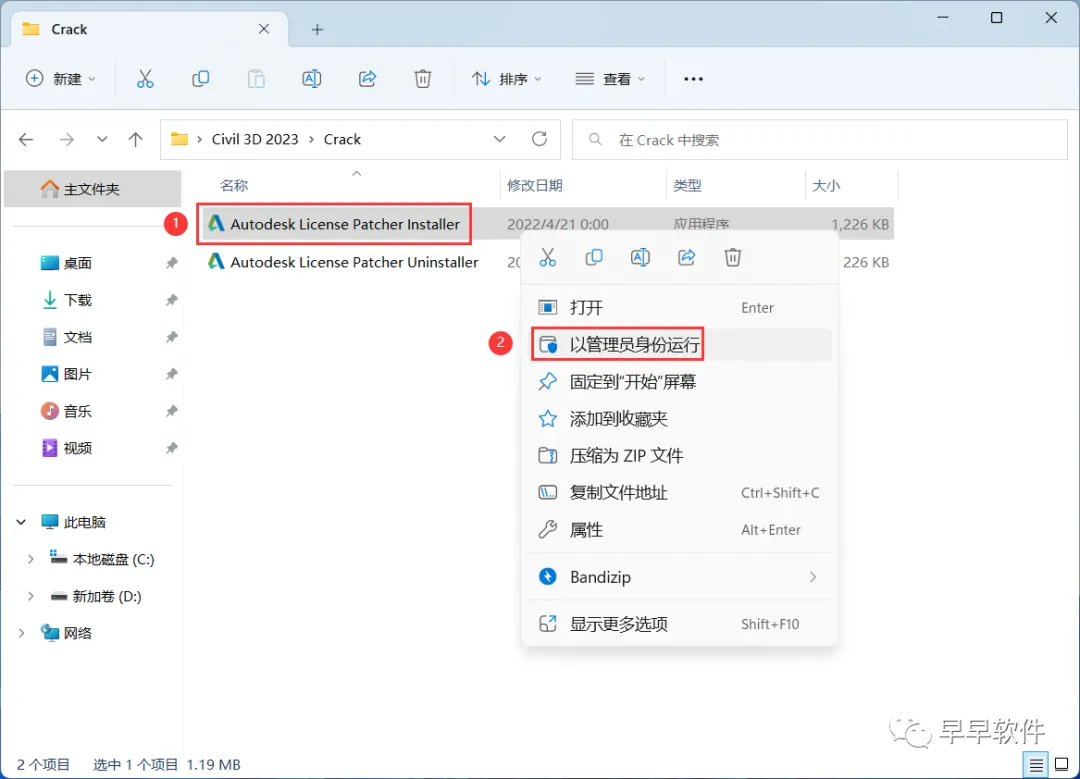This screenshot has width=1080, height=779.
Task: Expand 新加卷 (D:) tree node
Action: pyautogui.click(x=30, y=596)
